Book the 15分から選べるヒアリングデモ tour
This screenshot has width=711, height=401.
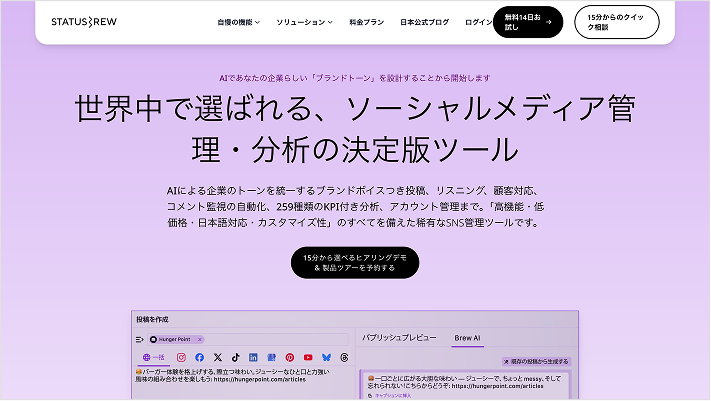click(x=355, y=263)
